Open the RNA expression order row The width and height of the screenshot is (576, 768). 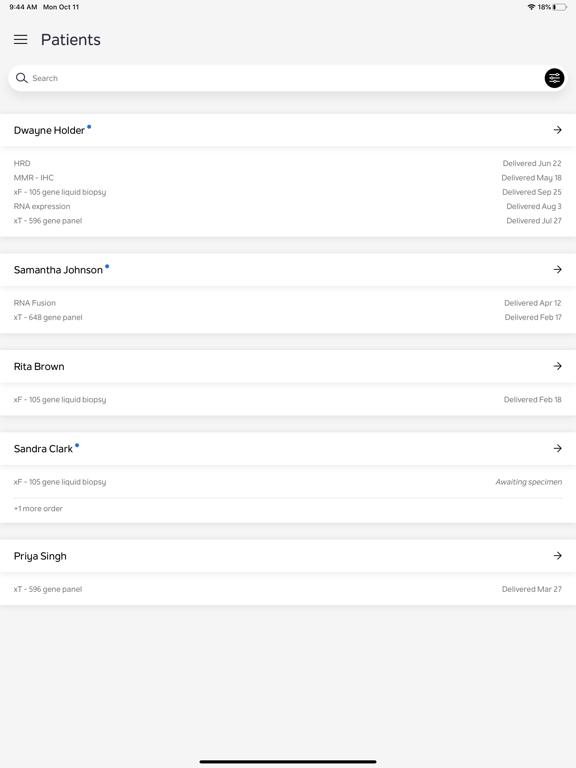tap(288, 206)
